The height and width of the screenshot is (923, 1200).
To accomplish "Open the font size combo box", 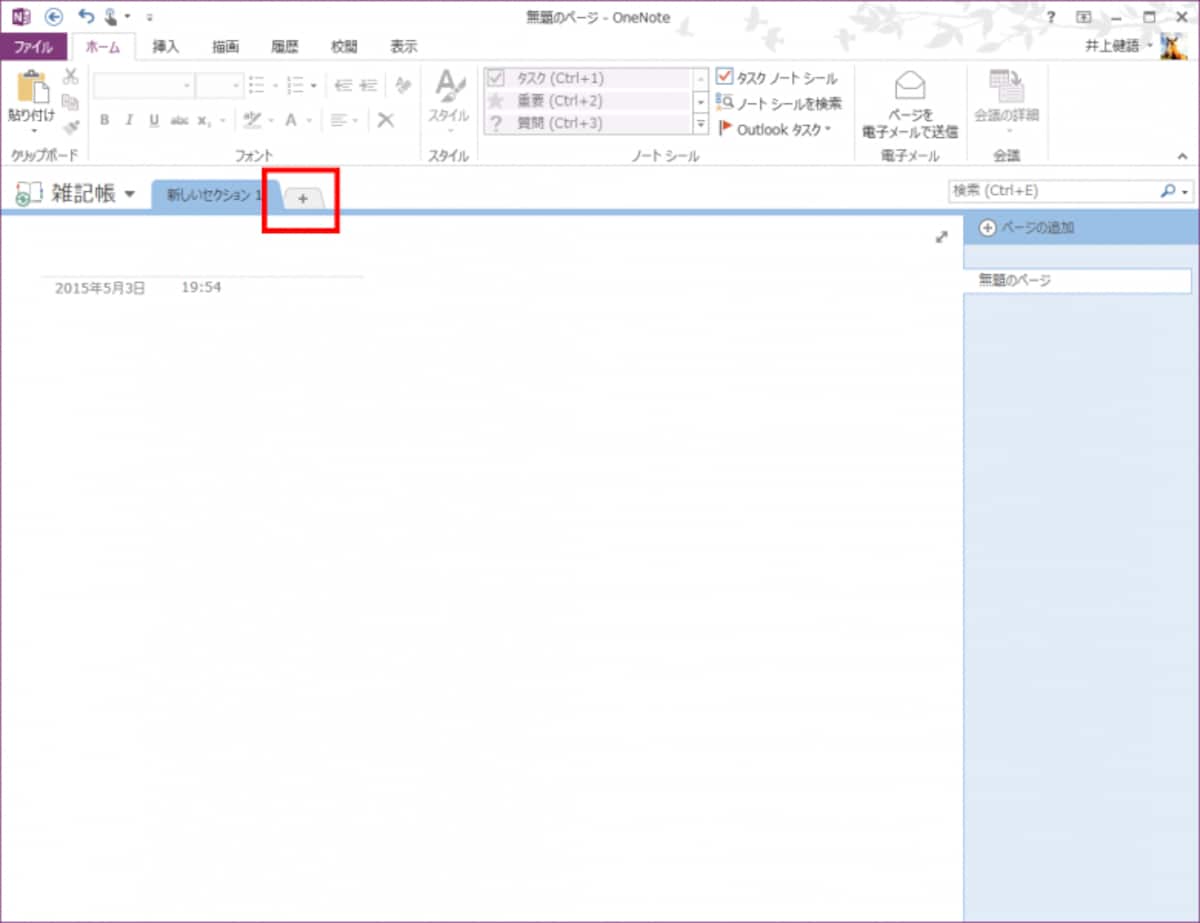I will (220, 86).
